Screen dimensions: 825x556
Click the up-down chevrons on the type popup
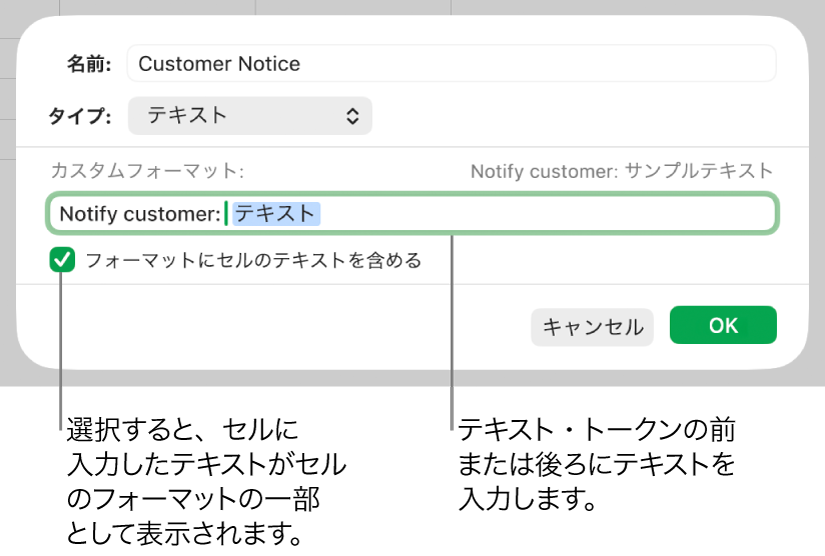click(352, 116)
